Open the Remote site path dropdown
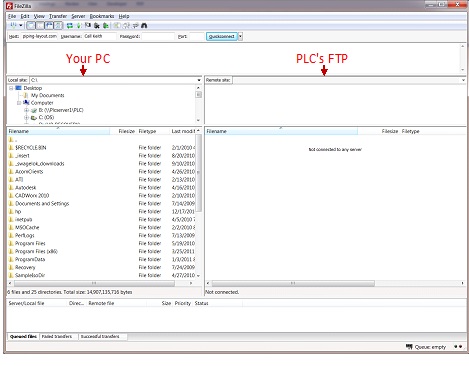Image resolution: width=469 pixels, height=366 pixels. (463, 80)
